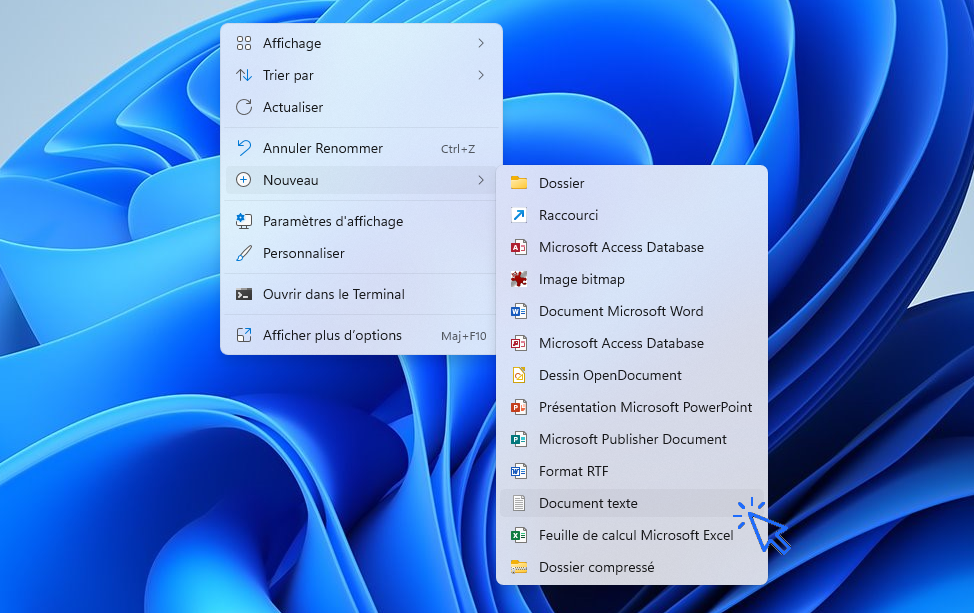The height and width of the screenshot is (613, 974).
Task: Select Microsoft Access Database listed right after Raccourci
Action: [632, 247]
